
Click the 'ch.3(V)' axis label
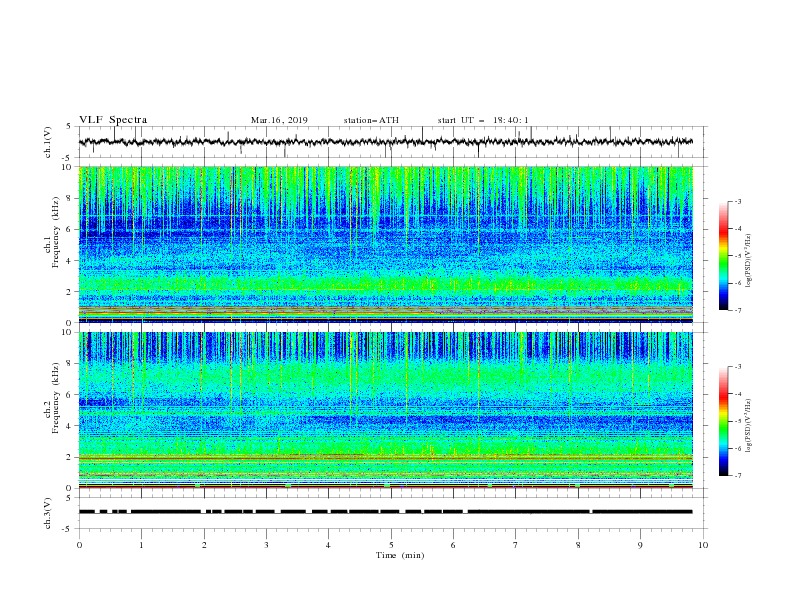click(48, 513)
